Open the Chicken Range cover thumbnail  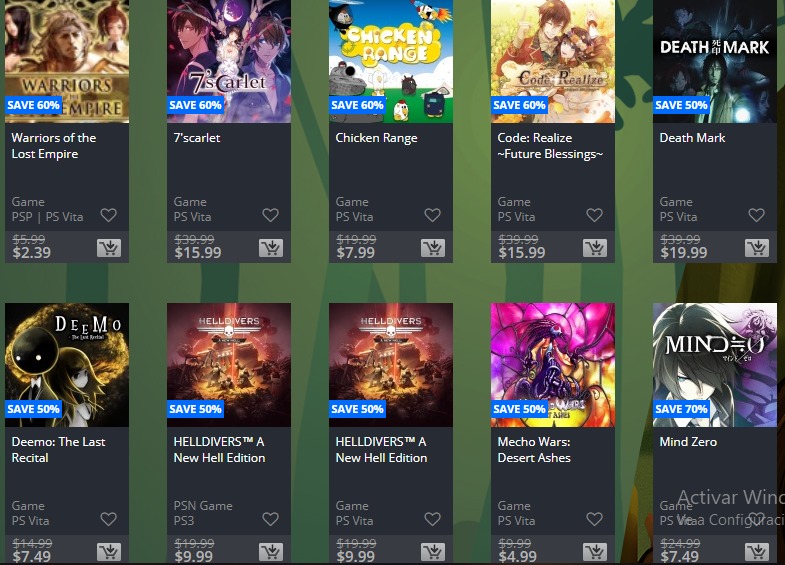tap(391, 61)
